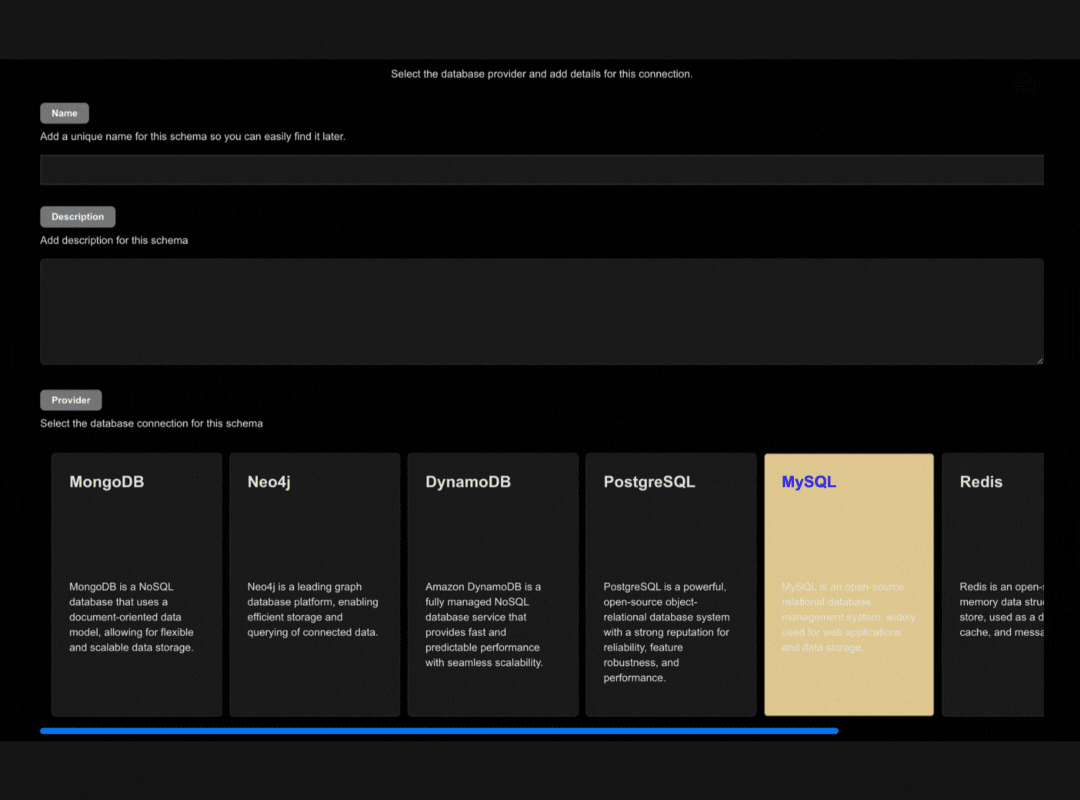Click the Description field label badge
The image size is (1080, 800).
click(x=77, y=216)
